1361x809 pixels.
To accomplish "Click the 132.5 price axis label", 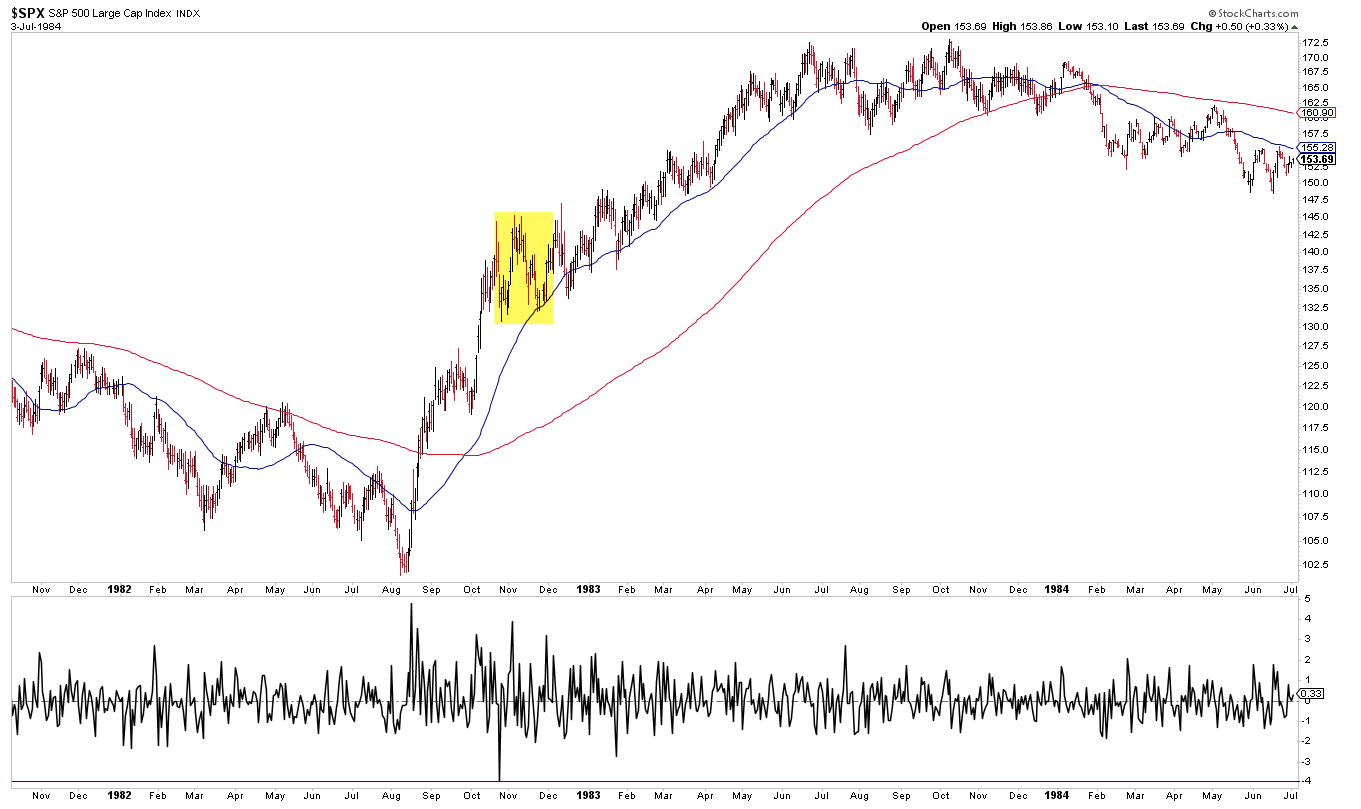I will click(x=1317, y=308).
